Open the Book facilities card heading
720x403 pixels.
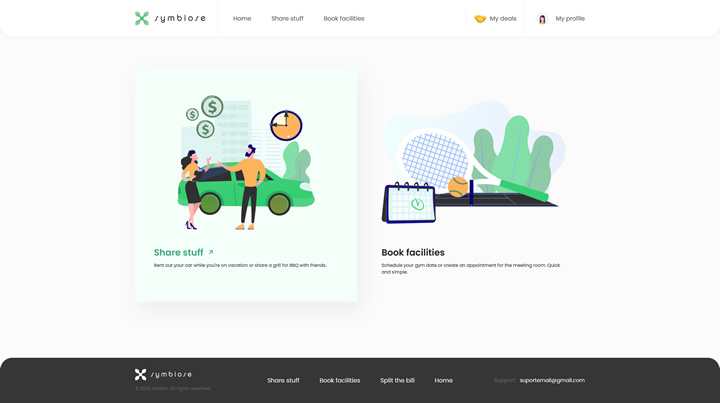[x=413, y=253]
